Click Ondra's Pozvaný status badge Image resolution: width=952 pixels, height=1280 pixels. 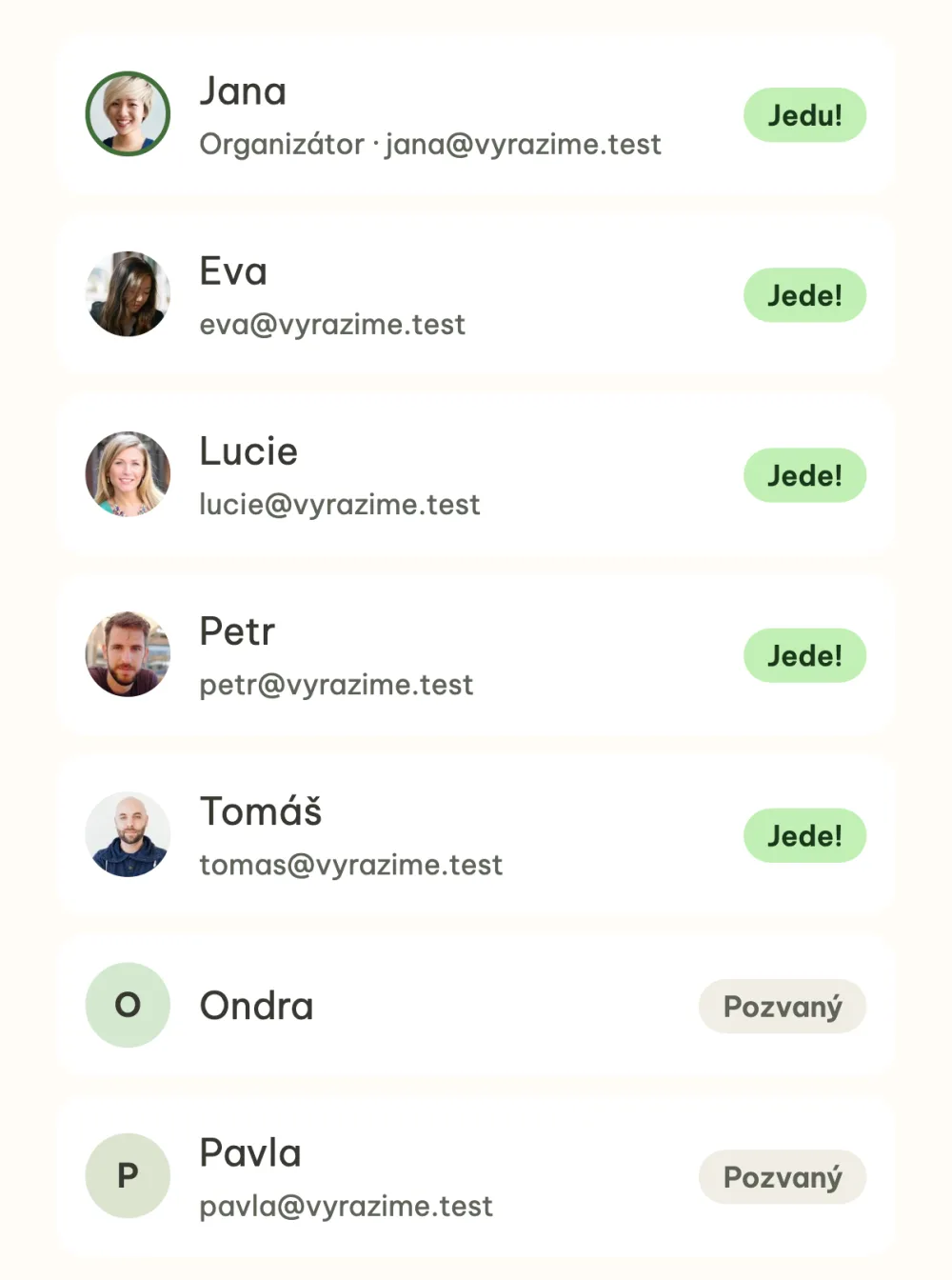(x=783, y=1007)
